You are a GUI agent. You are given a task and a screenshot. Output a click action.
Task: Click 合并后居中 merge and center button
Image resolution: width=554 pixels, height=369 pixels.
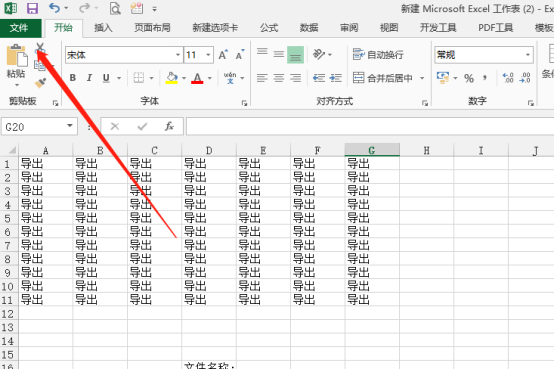tap(383, 78)
